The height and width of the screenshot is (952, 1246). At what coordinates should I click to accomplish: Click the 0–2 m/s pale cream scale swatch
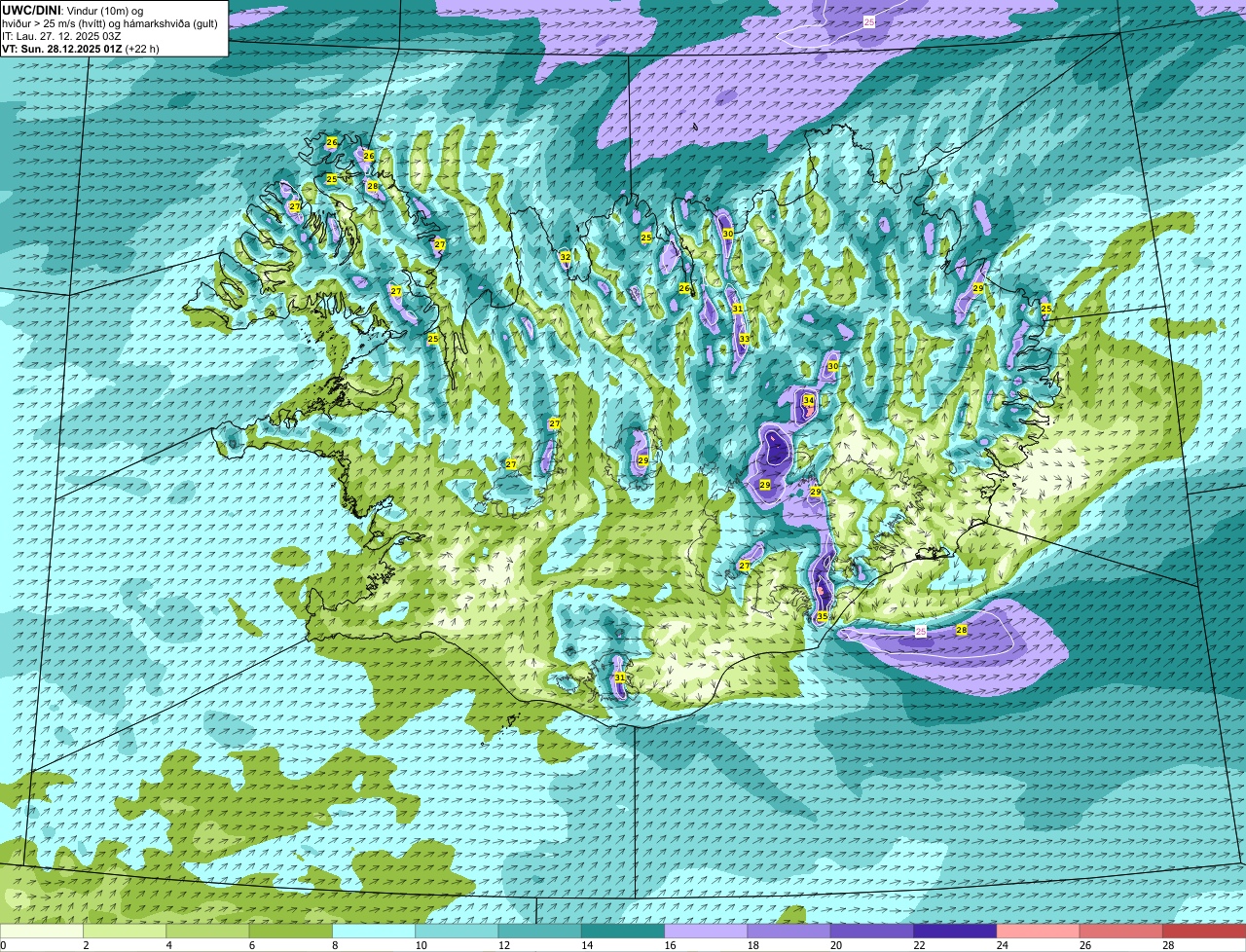pos(43,931)
